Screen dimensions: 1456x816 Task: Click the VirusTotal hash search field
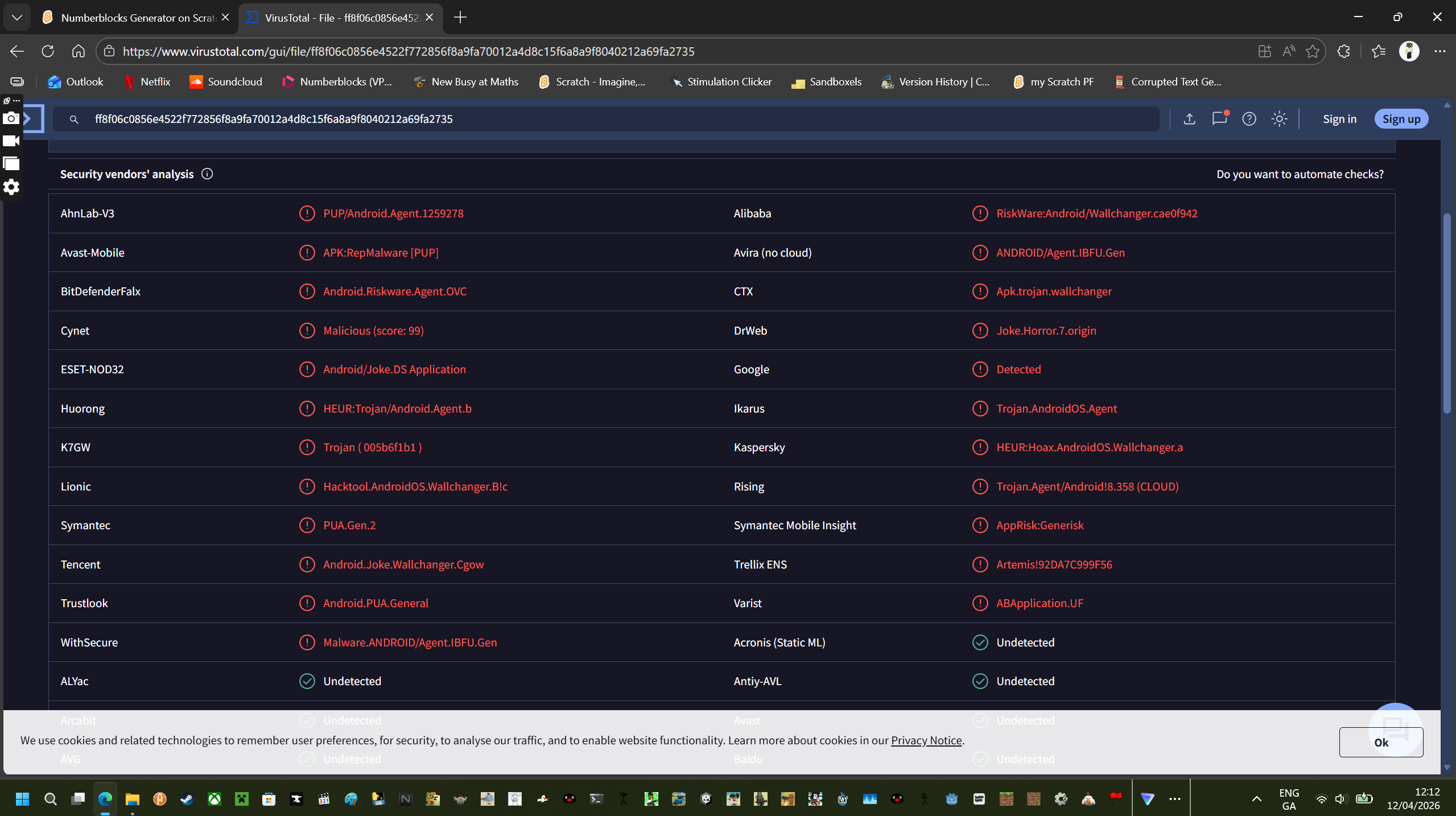coord(614,119)
